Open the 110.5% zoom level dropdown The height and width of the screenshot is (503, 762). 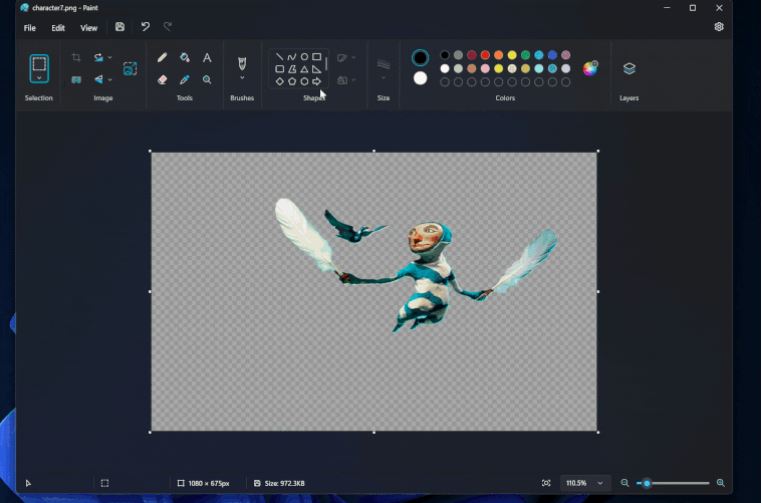[600, 483]
